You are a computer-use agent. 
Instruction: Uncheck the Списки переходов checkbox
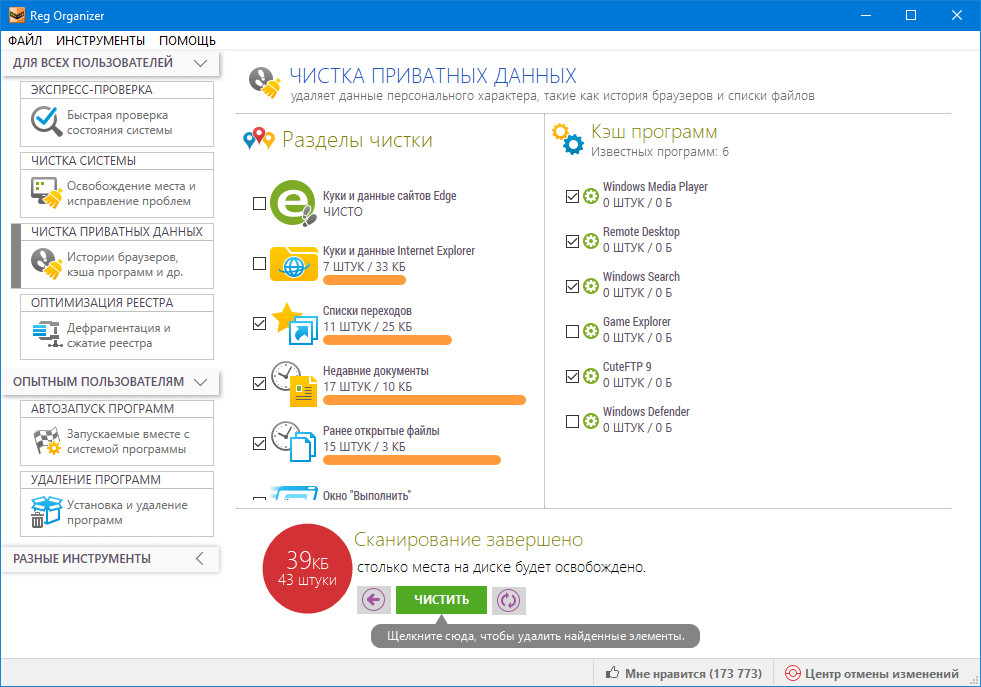(260, 323)
